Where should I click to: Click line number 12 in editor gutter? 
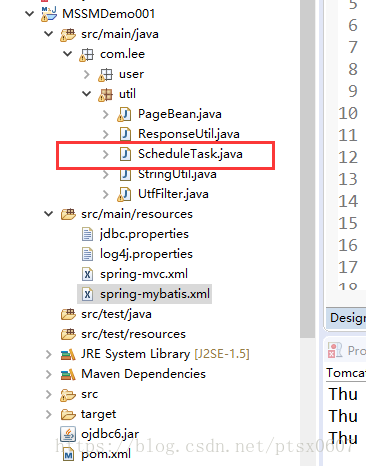[348, 157]
